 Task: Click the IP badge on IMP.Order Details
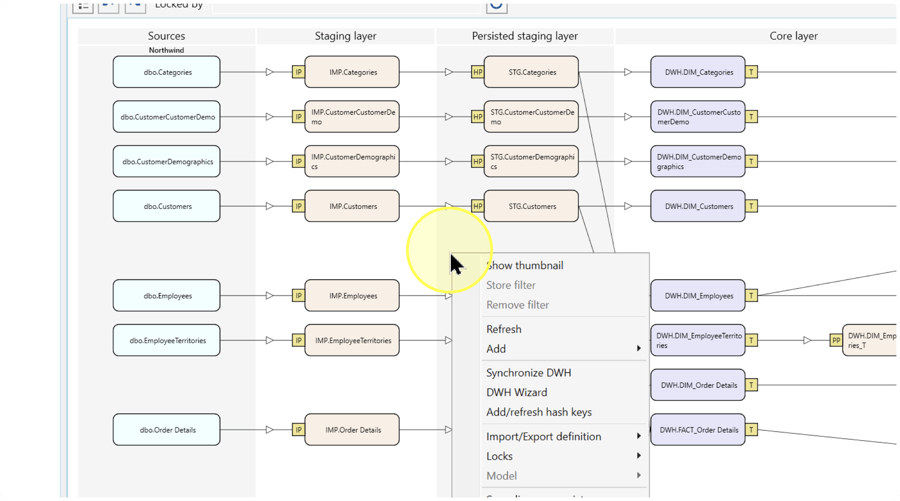pyautogui.click(x=298, y=430)
